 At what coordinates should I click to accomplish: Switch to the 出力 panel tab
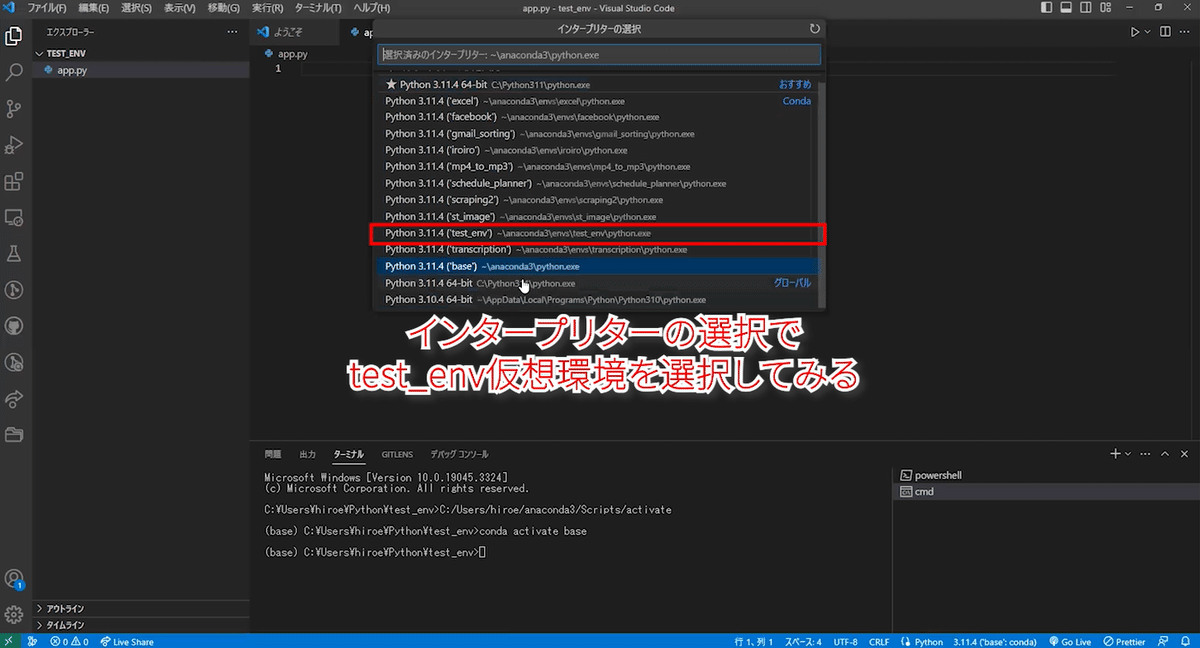[307, 454]
